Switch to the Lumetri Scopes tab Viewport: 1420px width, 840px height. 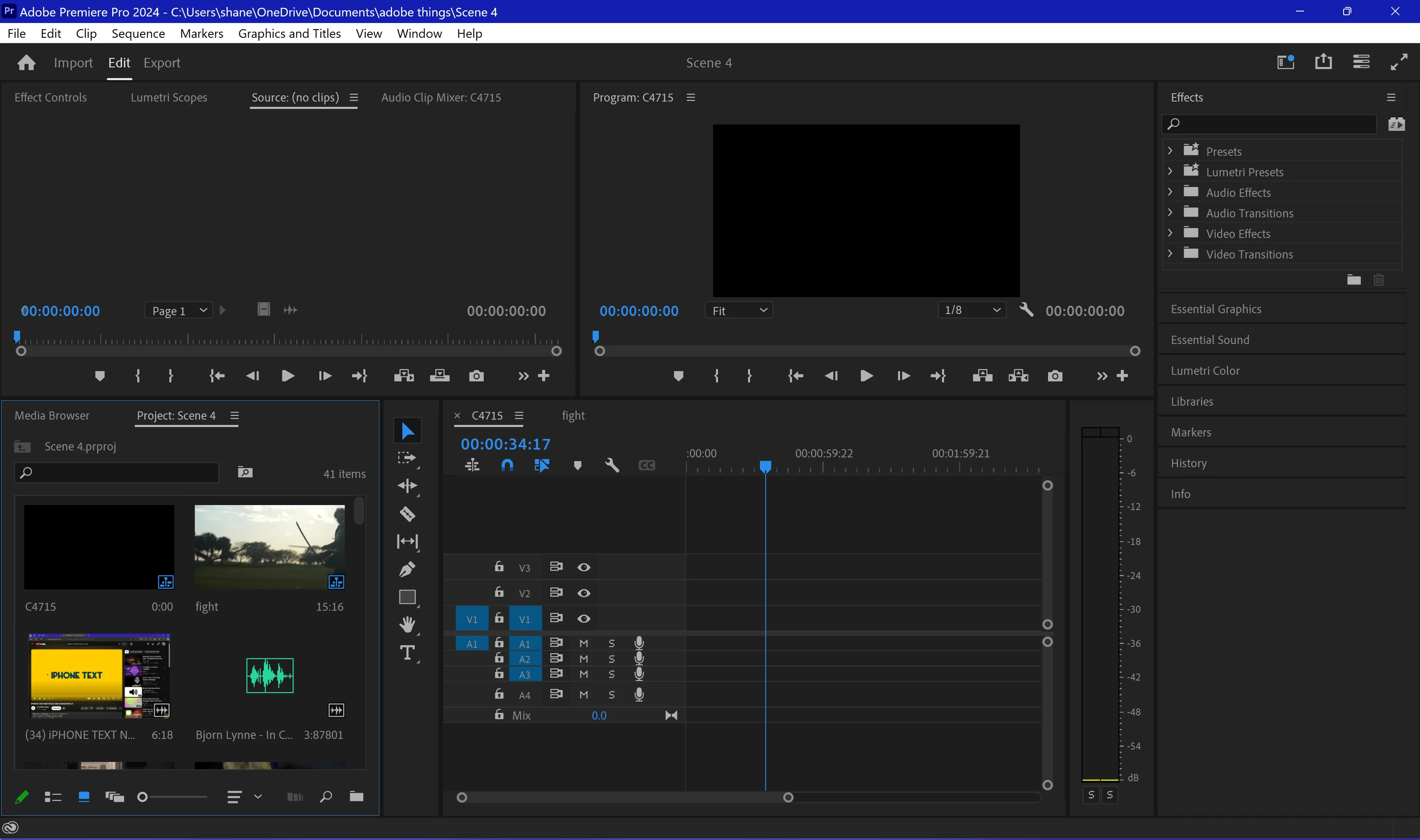pos(169,97)
